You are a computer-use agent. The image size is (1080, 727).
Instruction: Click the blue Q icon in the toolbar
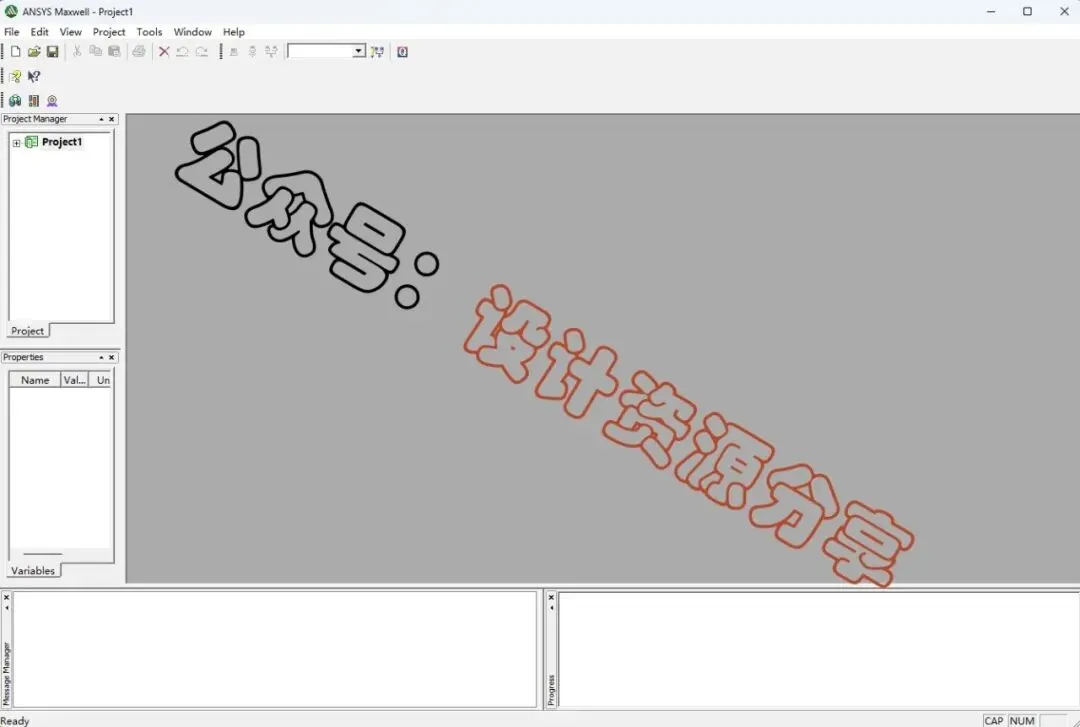(x=402, y=52)
